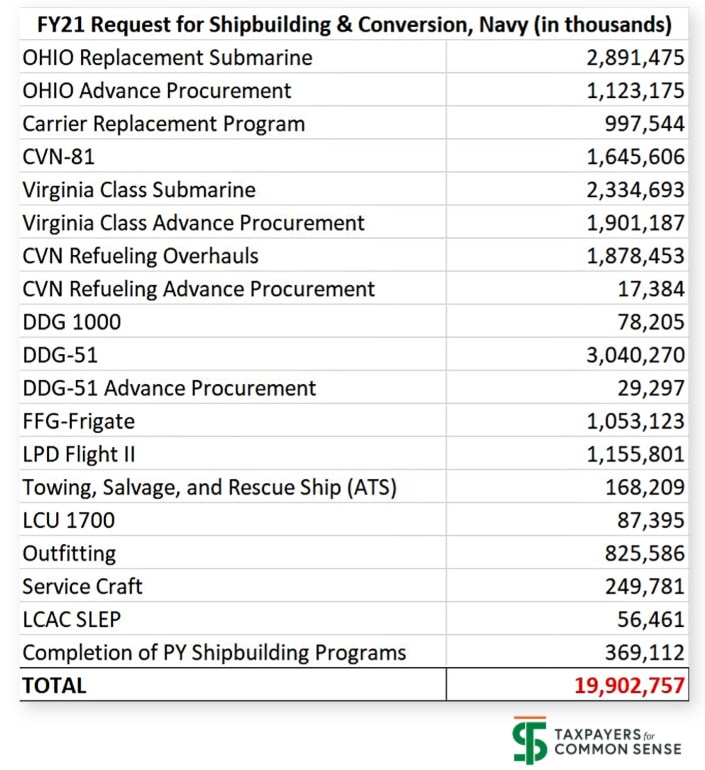
Task: Select the bold 'TOTAL' label
Action: 54,686
